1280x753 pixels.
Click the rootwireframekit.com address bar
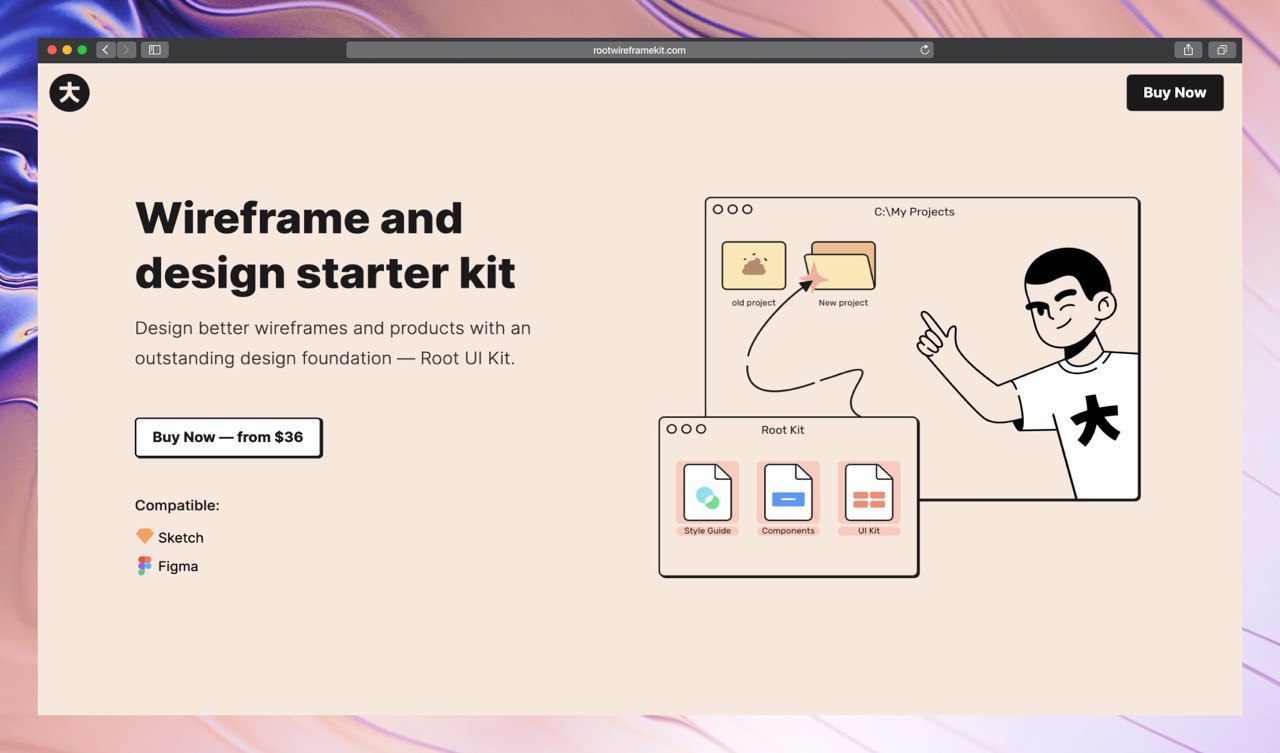639,50
